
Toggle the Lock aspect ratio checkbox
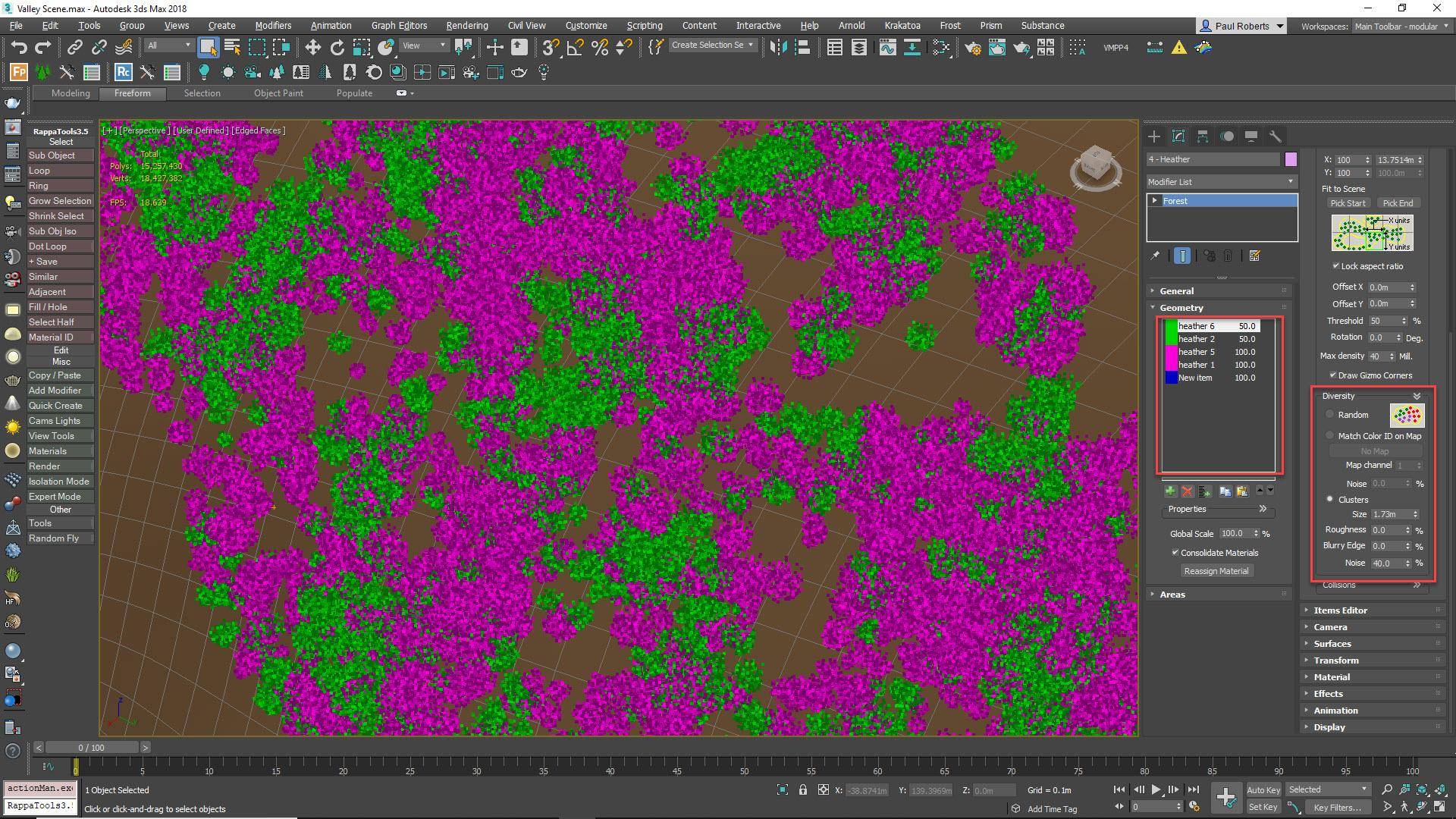coord(1335,266)
